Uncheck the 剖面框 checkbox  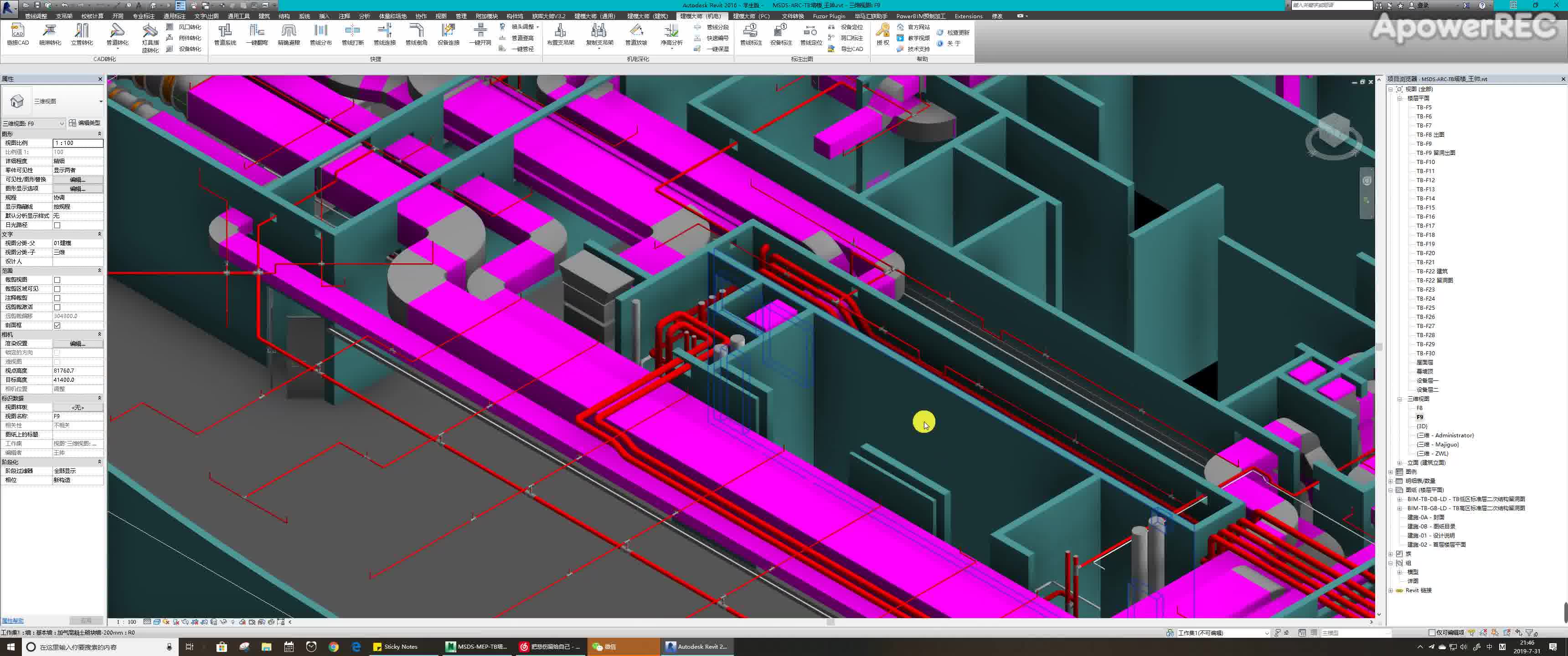point(57,326)
